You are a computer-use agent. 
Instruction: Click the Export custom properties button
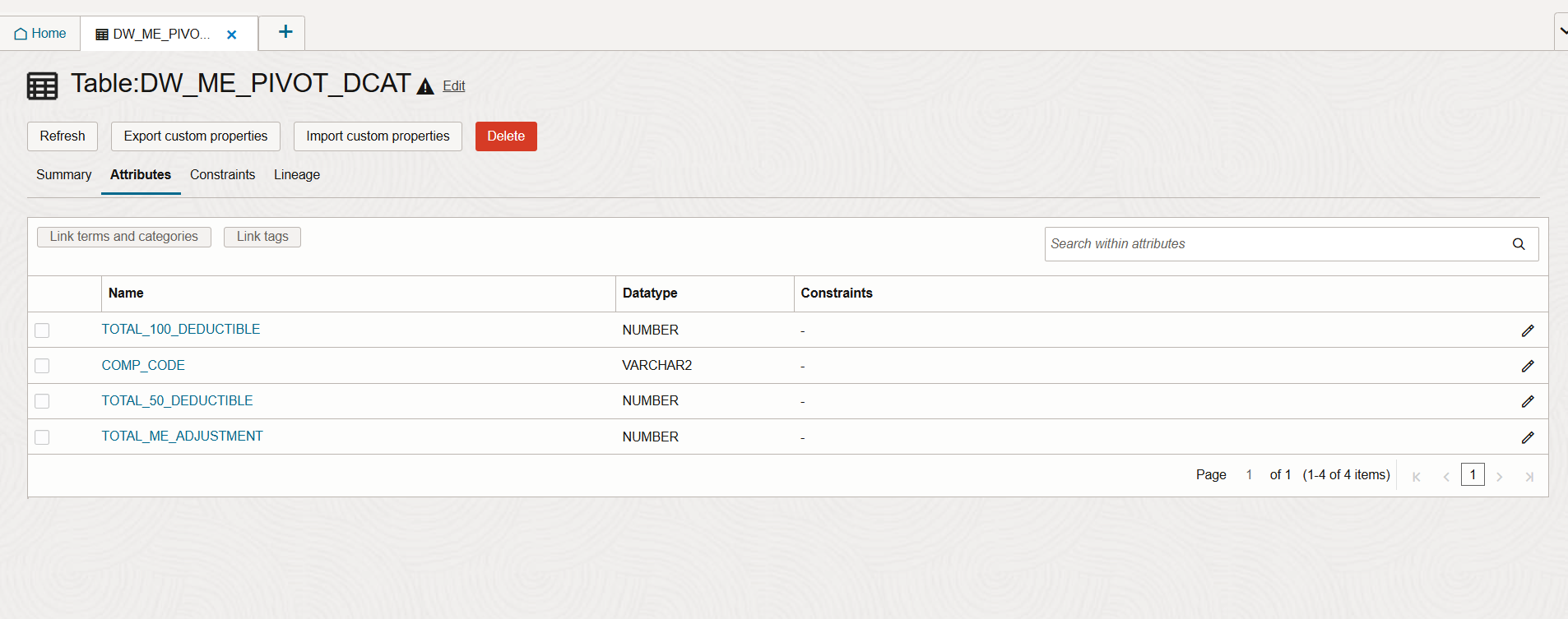(196, 136)
